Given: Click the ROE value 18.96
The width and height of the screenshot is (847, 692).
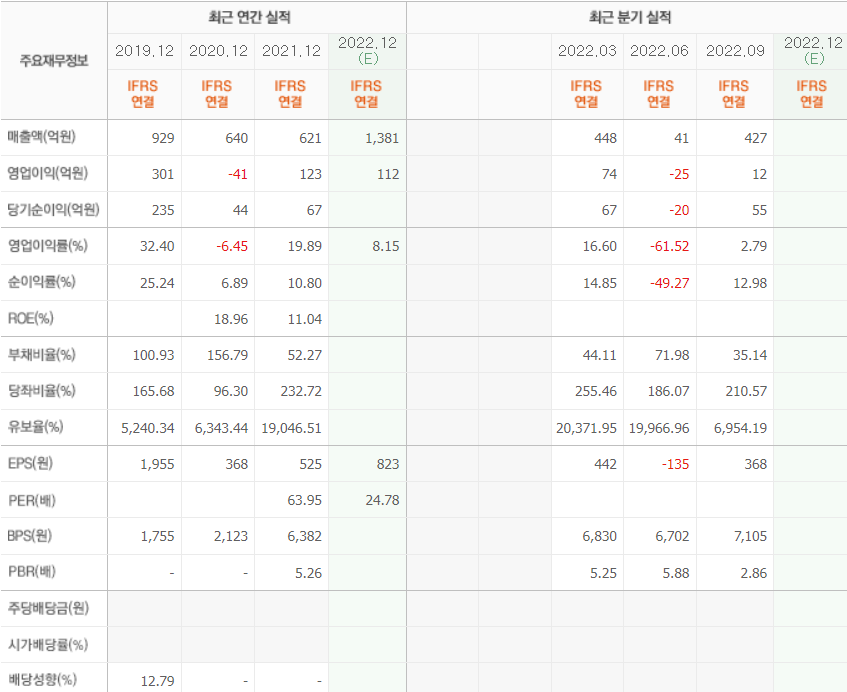Looking at the screenshot, I should tap(231, 319).
